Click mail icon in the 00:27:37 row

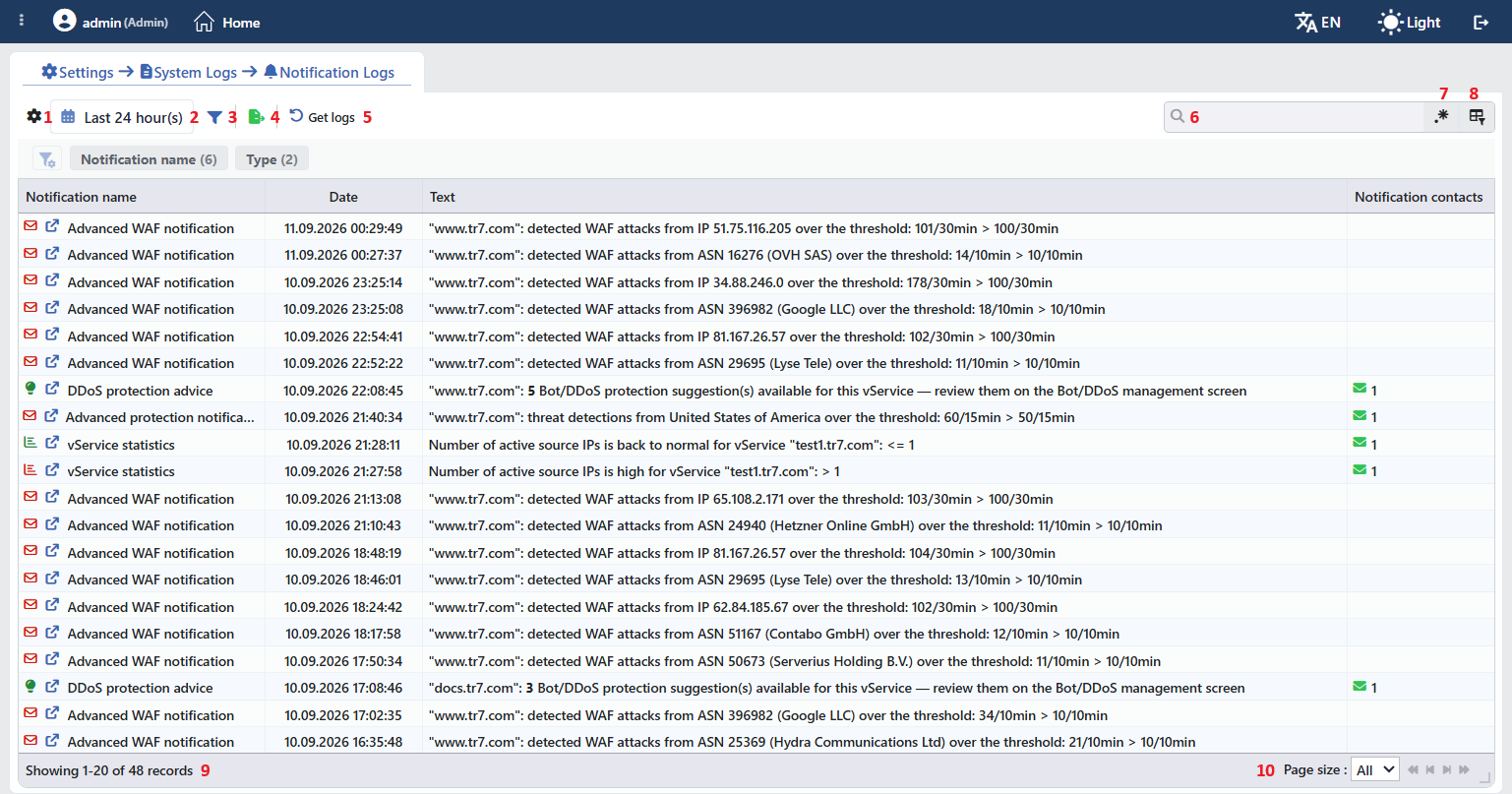click(x=30, y=254)
